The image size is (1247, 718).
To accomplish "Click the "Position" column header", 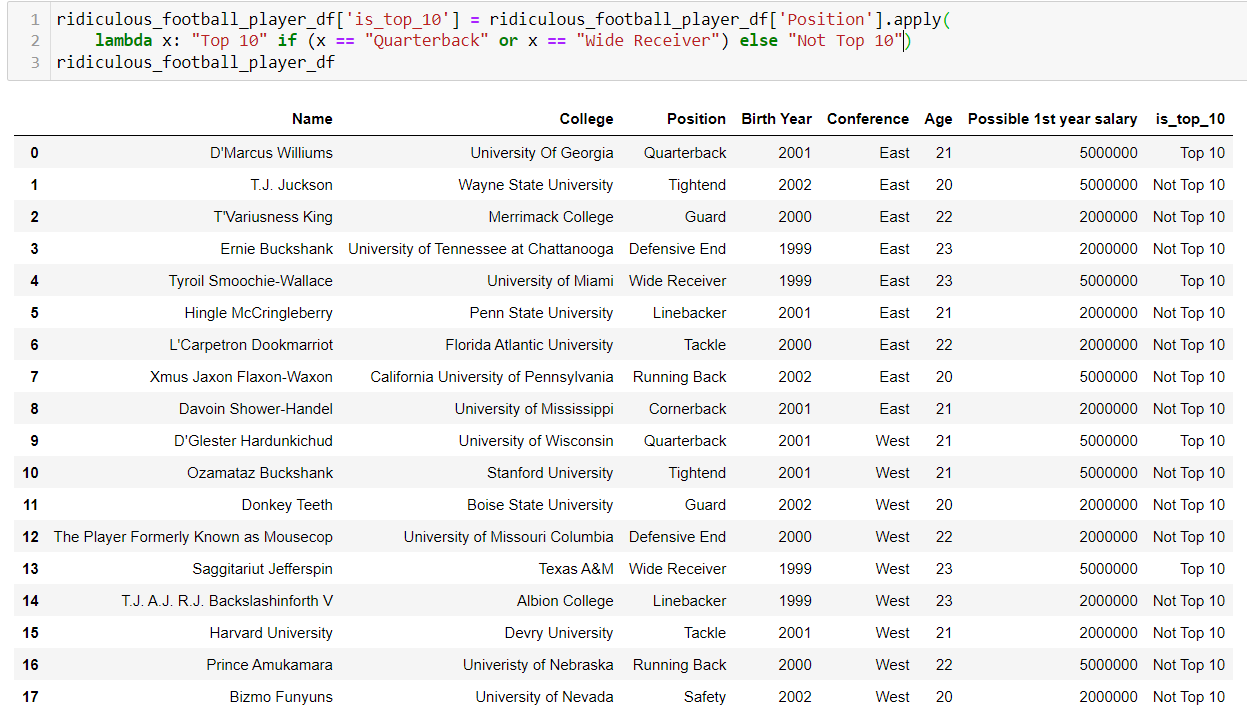I will [696, 119].
